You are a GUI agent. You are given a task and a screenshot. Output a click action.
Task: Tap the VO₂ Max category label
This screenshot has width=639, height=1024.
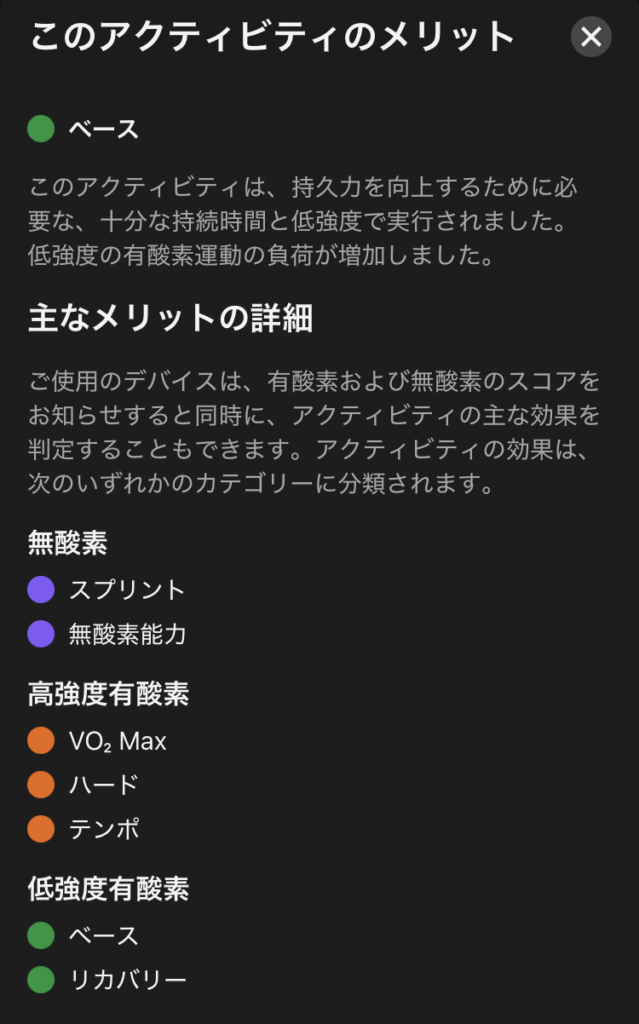click(x=118, y=741)
